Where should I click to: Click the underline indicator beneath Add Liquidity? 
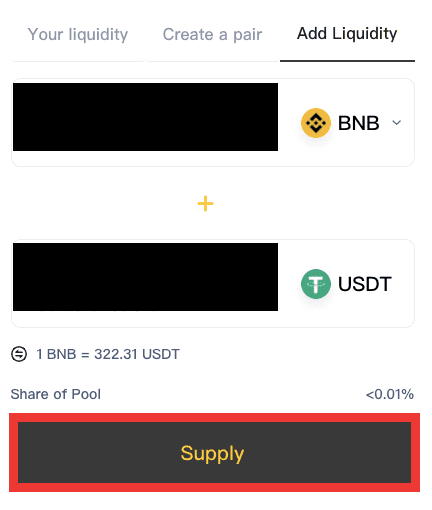pos(347,61)
